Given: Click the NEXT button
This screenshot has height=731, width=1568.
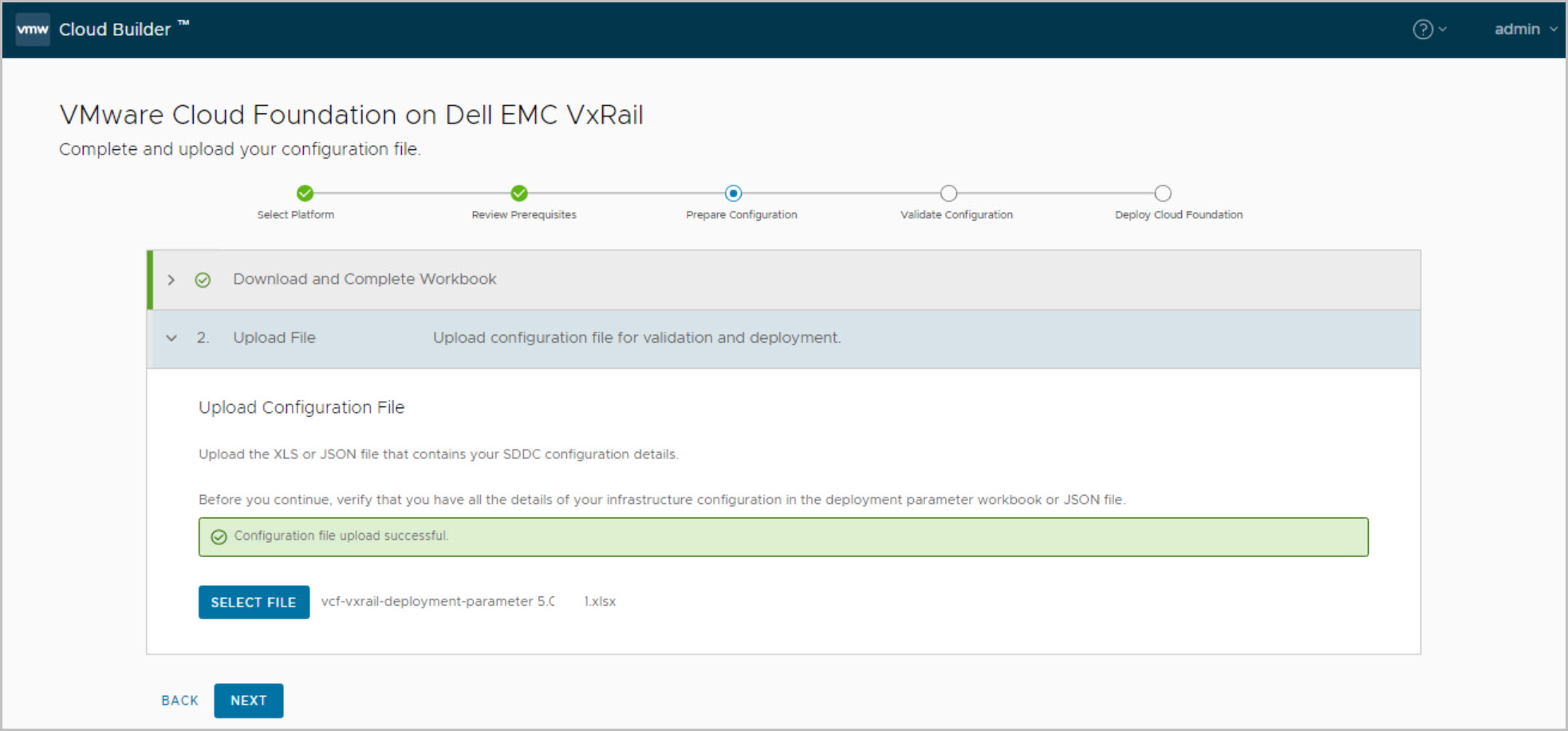Looking at the screenshot, I should [x=248, y=701].
